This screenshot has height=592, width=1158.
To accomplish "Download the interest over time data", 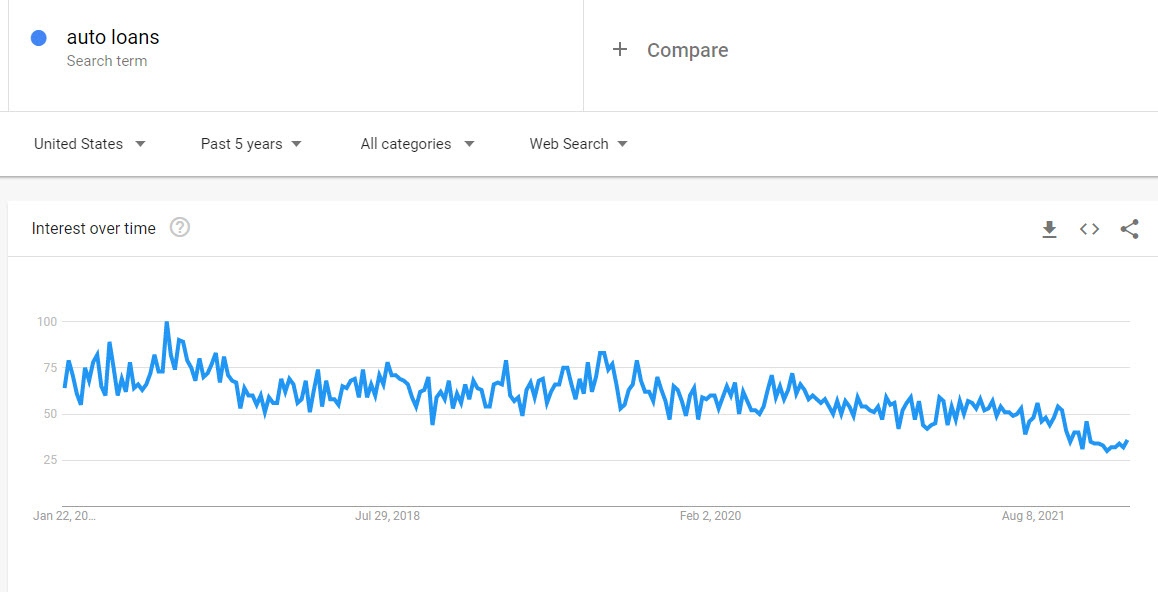I will point(1049,230).
